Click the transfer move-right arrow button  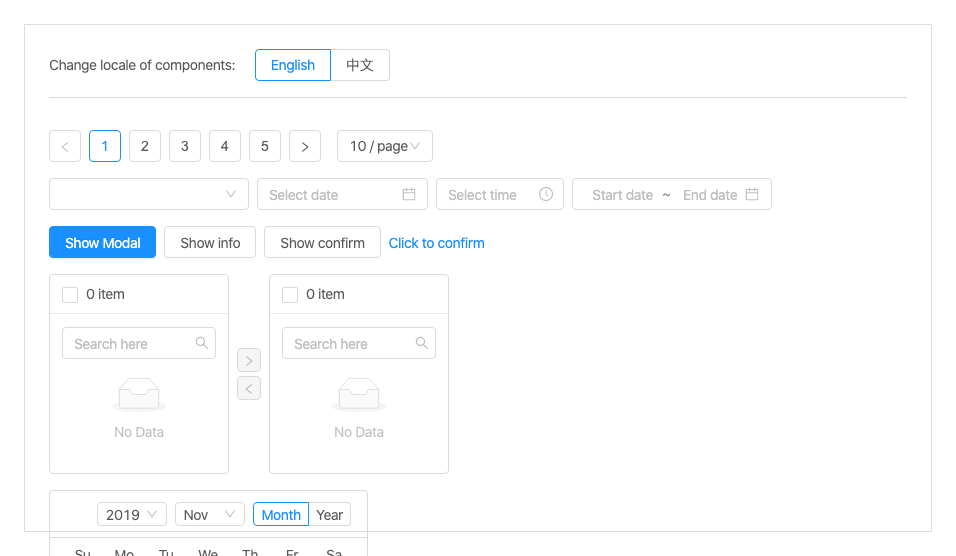(x=249, y=360)
